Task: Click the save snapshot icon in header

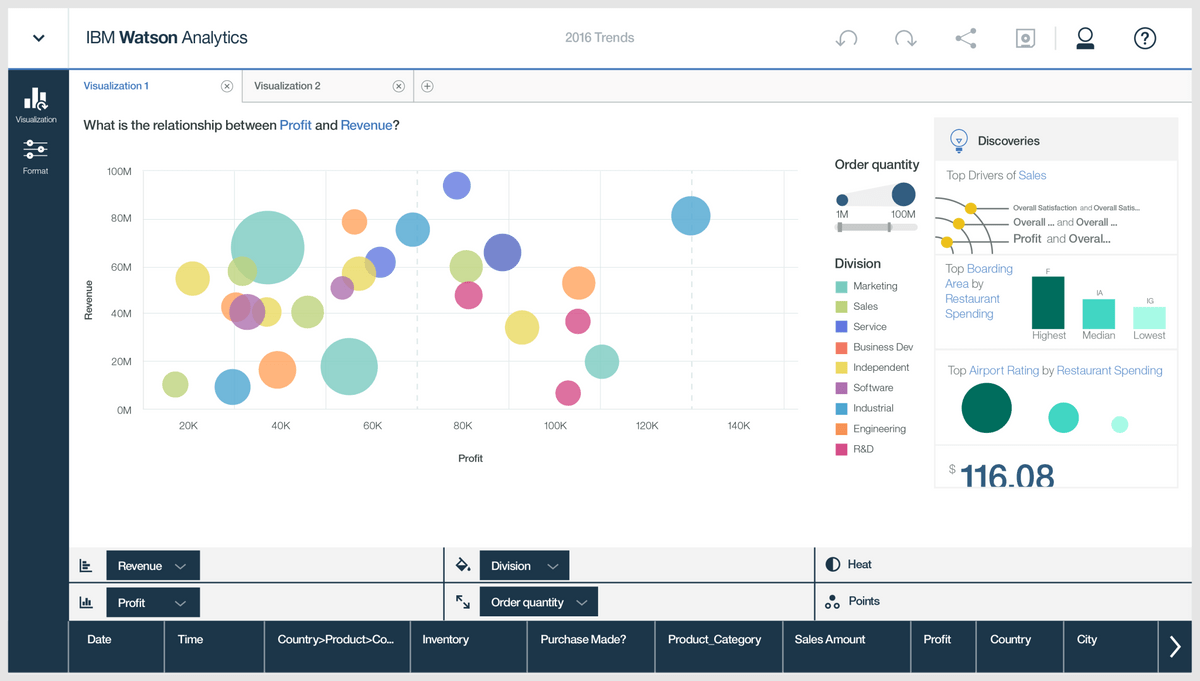Action: coord(1025,38)
